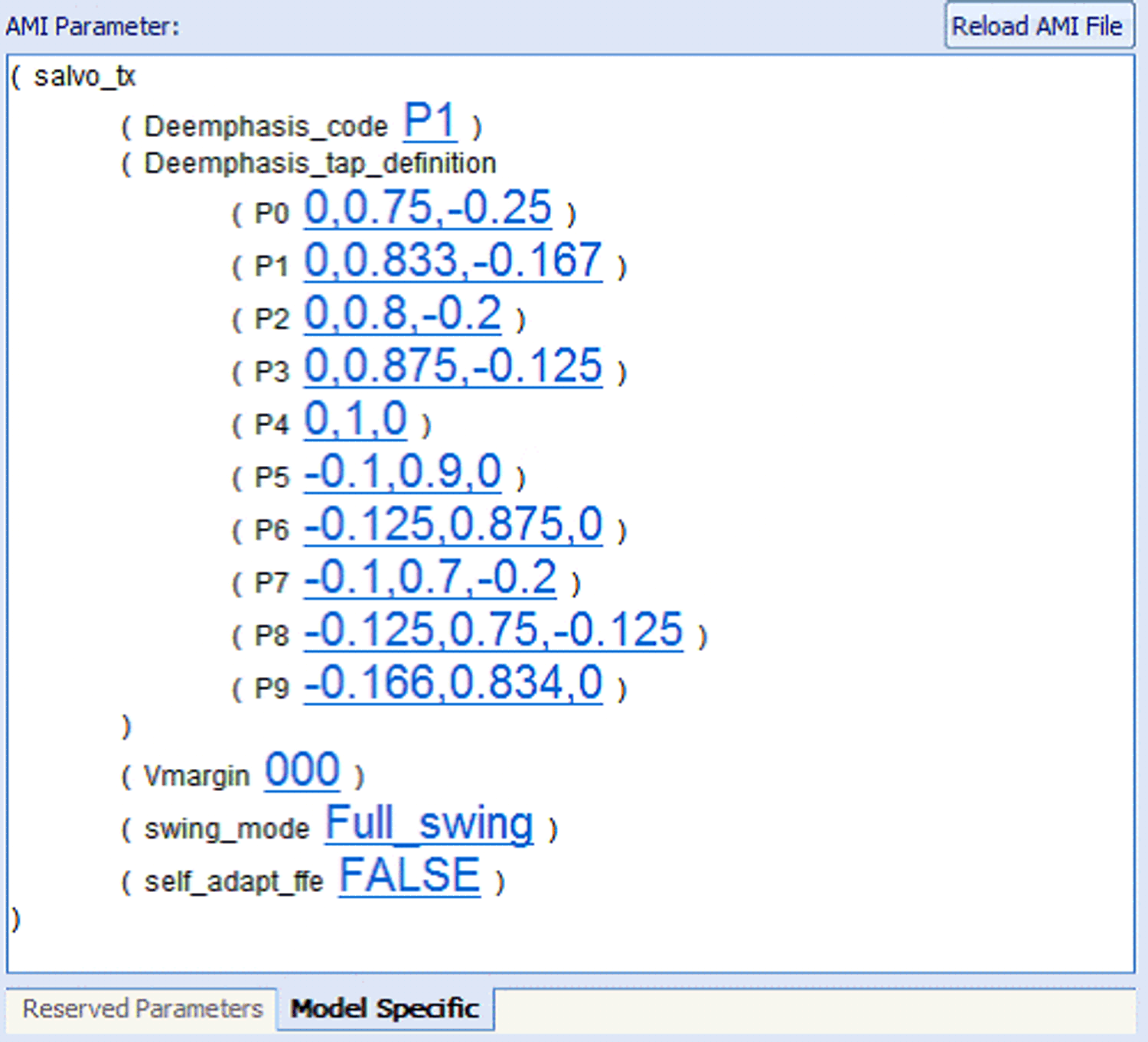Image resolution: width=1148 pixels, height=1042 pixels.
Task: Click the AMI Parameter: heading label
Action: (93, 27)
